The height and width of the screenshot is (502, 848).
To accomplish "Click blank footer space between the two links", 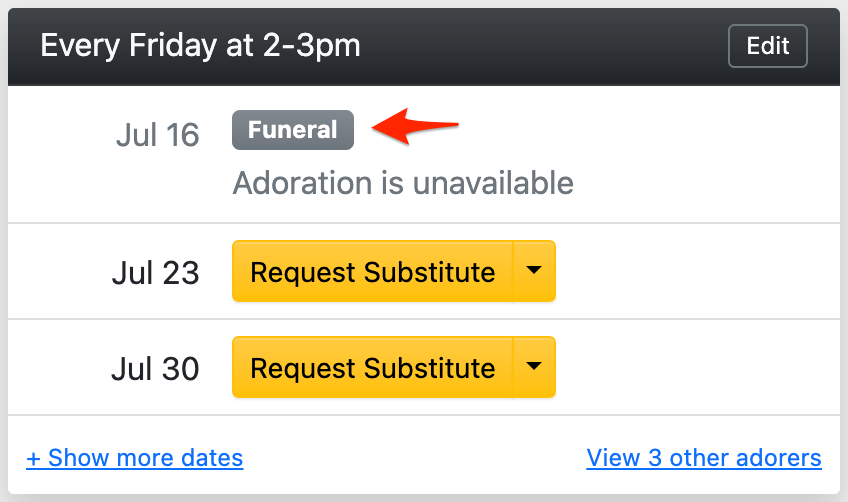I will pos(415,459).
